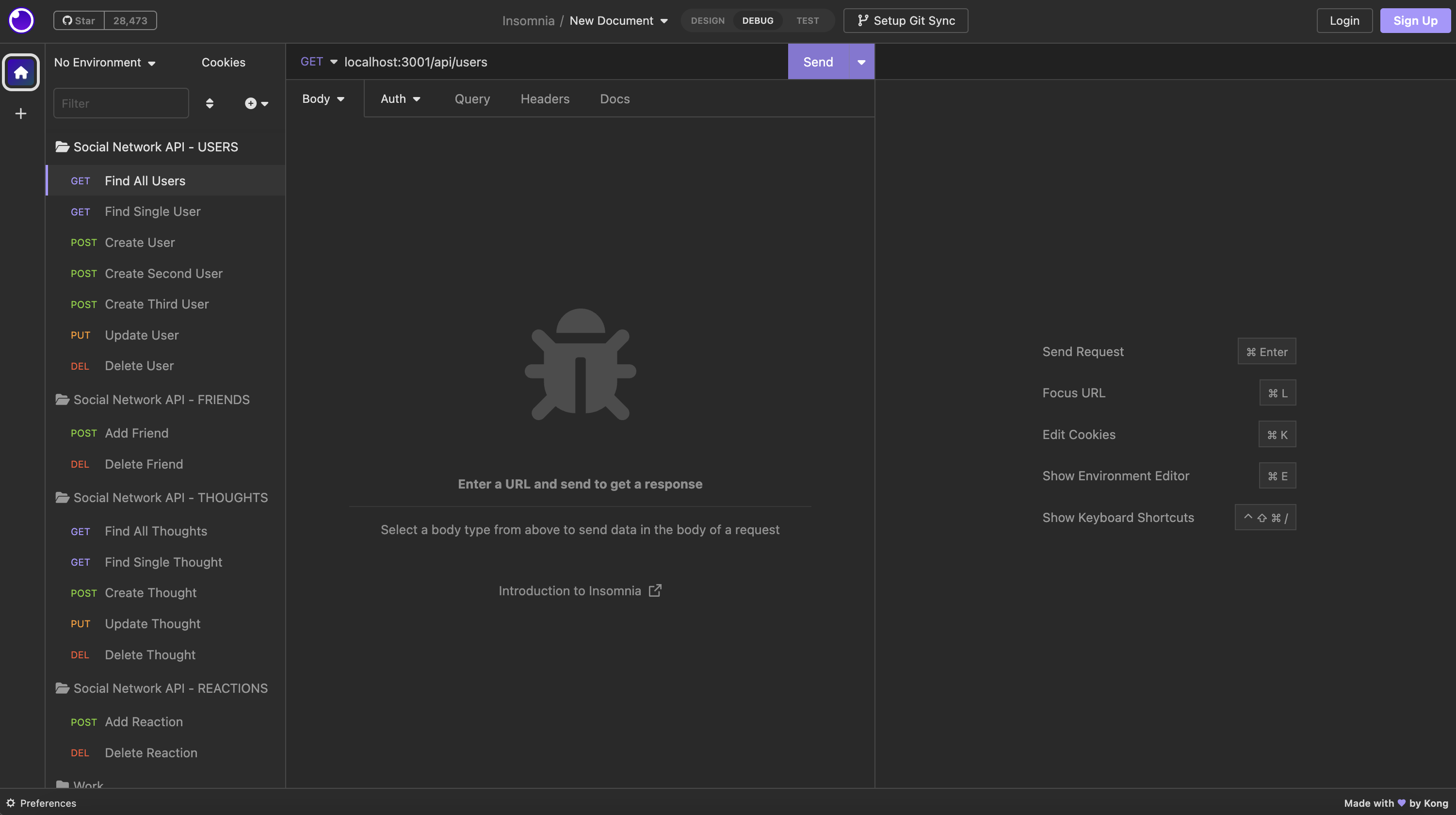Expand the Auth tab dropdown arrow

pyautogui.click(x=417, y=99)
